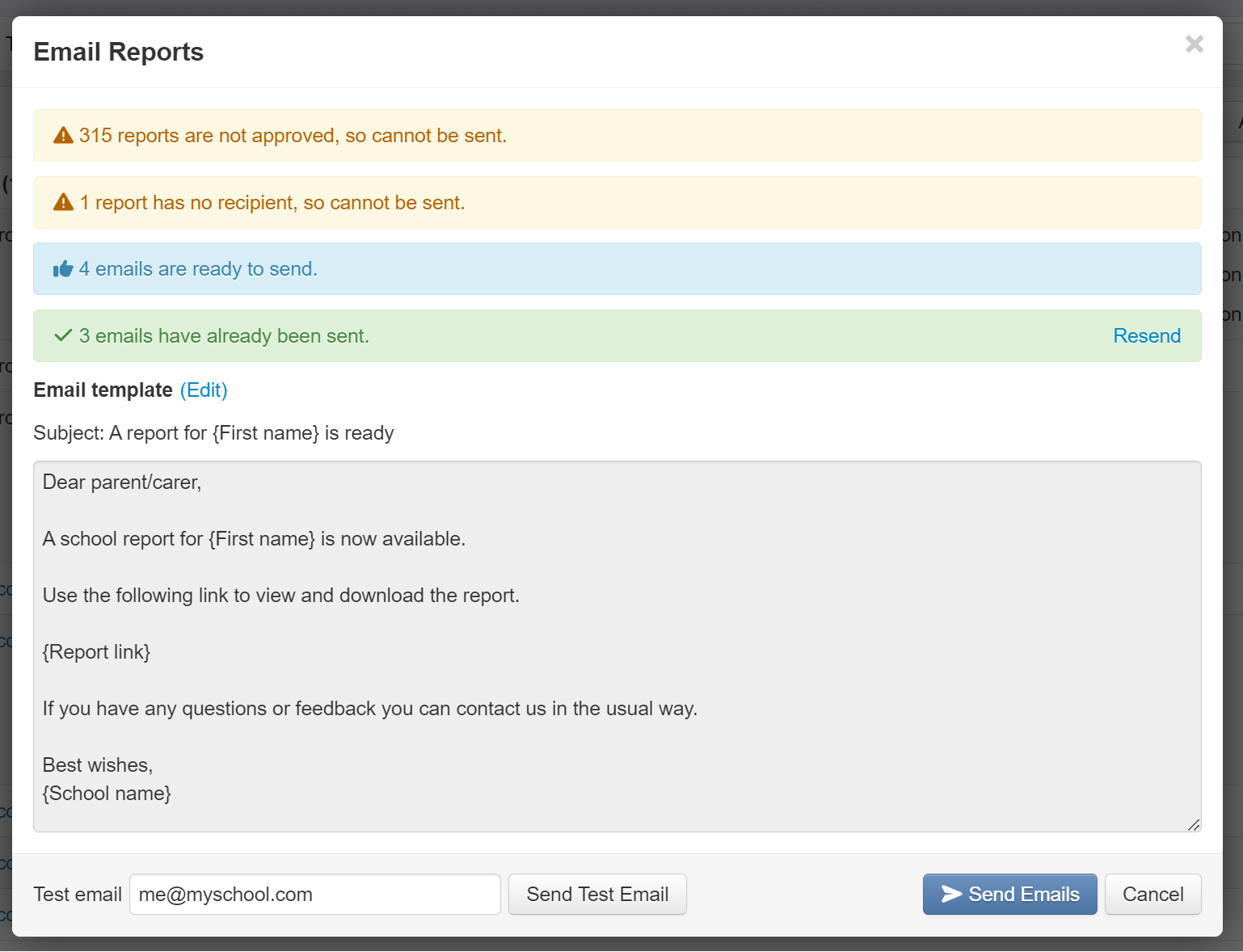The width and height of the screenshot is (1243, 952).
Task: Click the 'Email template' heading
Action: [x=103, y=390]
